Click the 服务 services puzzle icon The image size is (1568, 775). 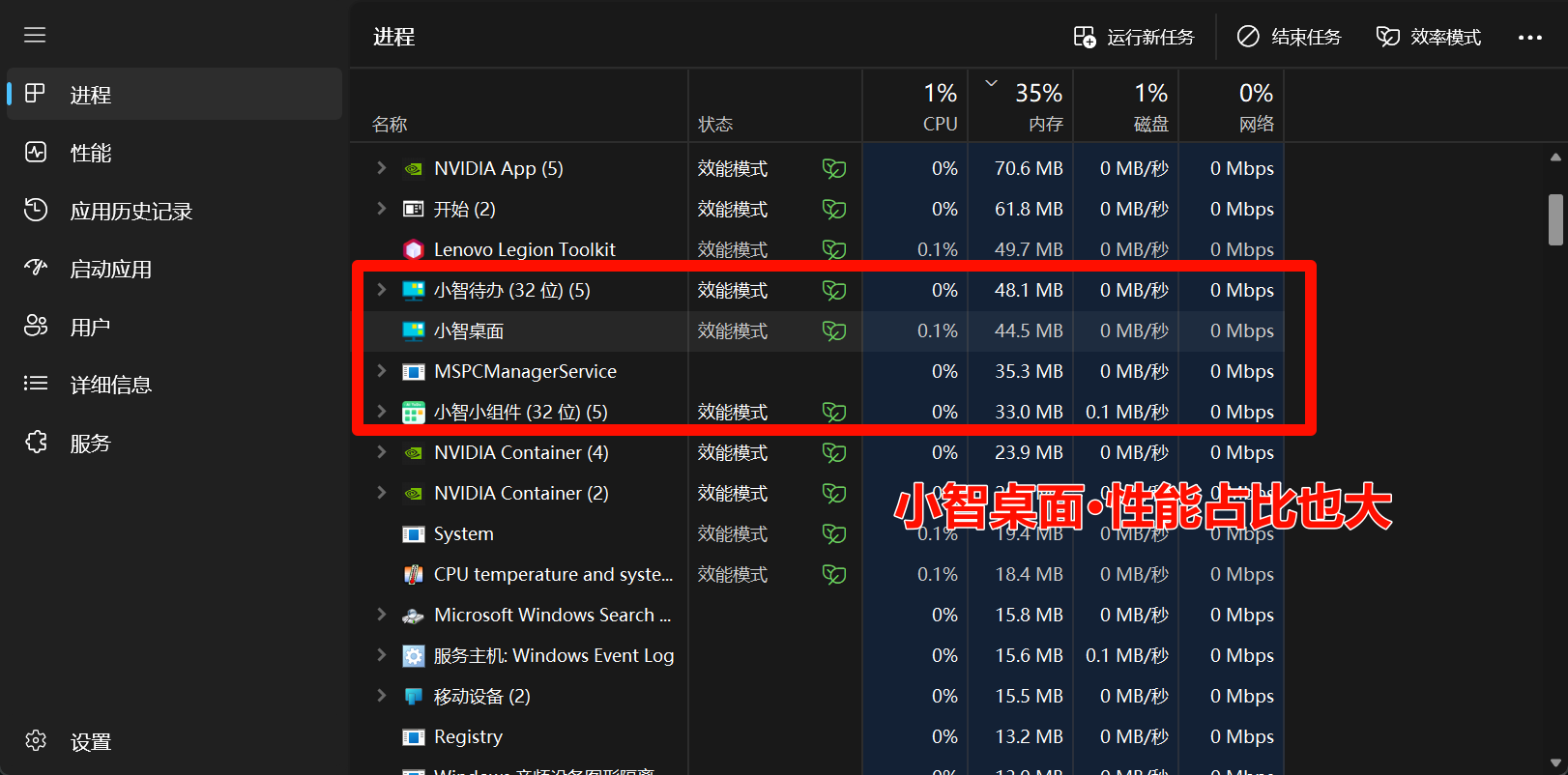click(36, 443)
